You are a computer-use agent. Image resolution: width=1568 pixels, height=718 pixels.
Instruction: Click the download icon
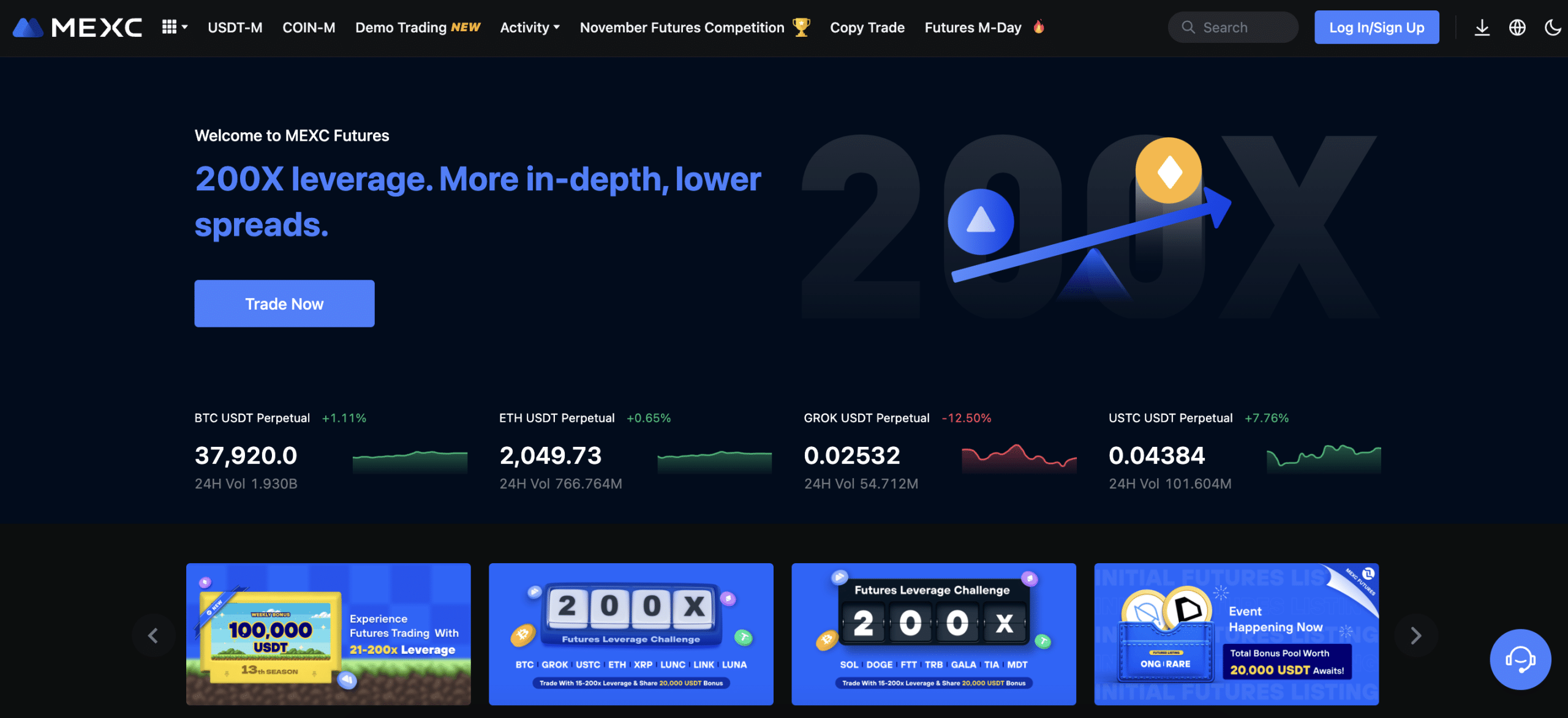(1482, 27)
